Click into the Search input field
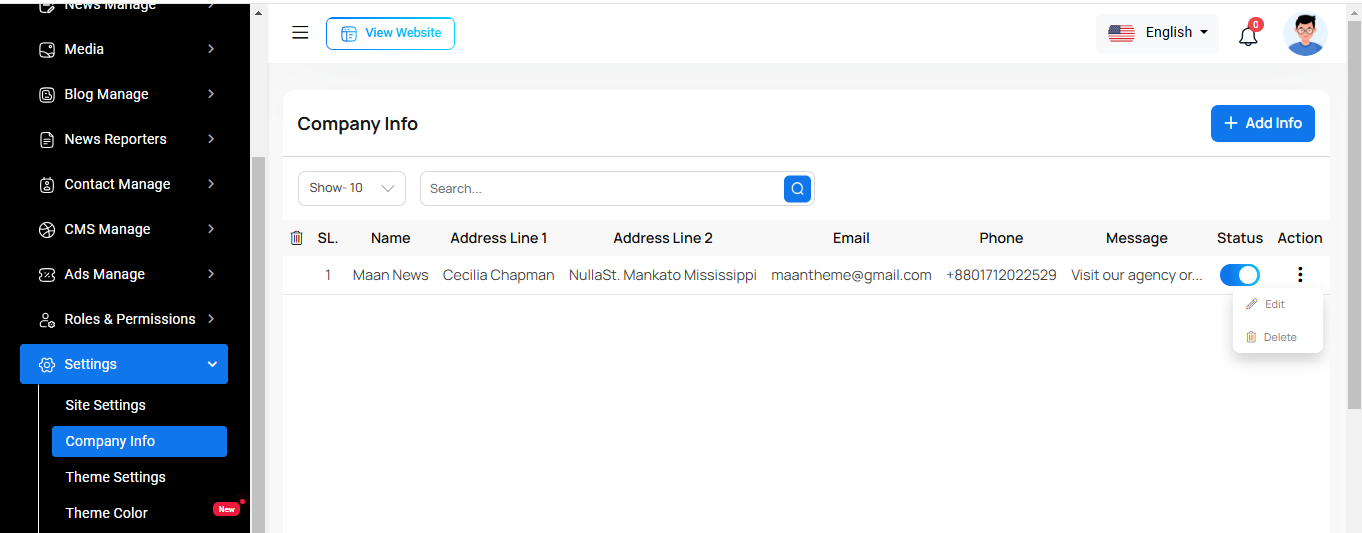Viewport: 1362px width, 533px height. coord(600,188)
